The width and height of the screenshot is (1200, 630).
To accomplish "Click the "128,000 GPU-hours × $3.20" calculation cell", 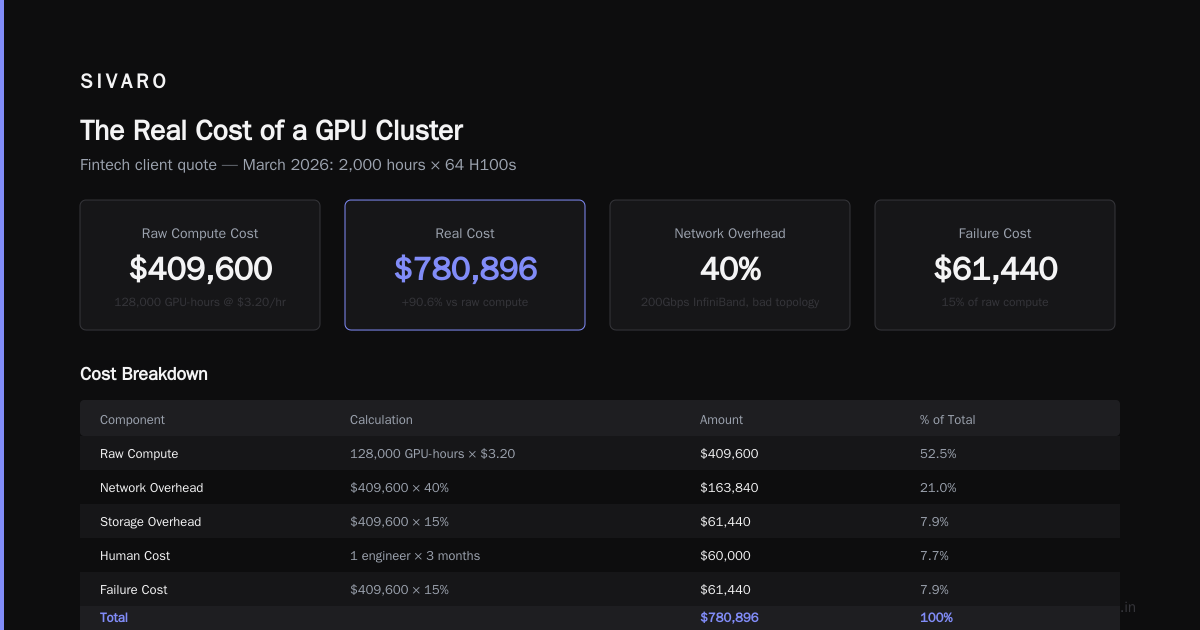I will pyautogui.click(x=432, y=454).
